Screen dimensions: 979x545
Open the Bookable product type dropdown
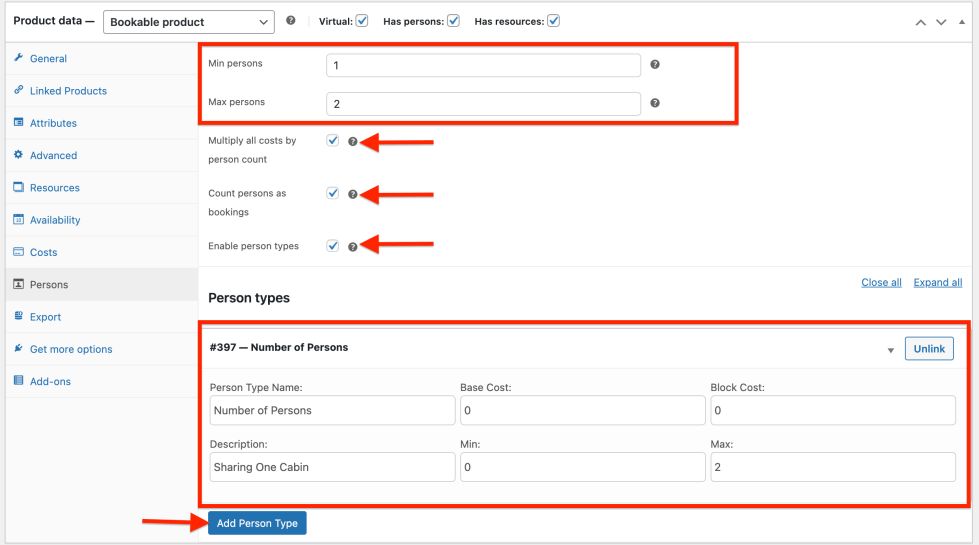[188, 22]
